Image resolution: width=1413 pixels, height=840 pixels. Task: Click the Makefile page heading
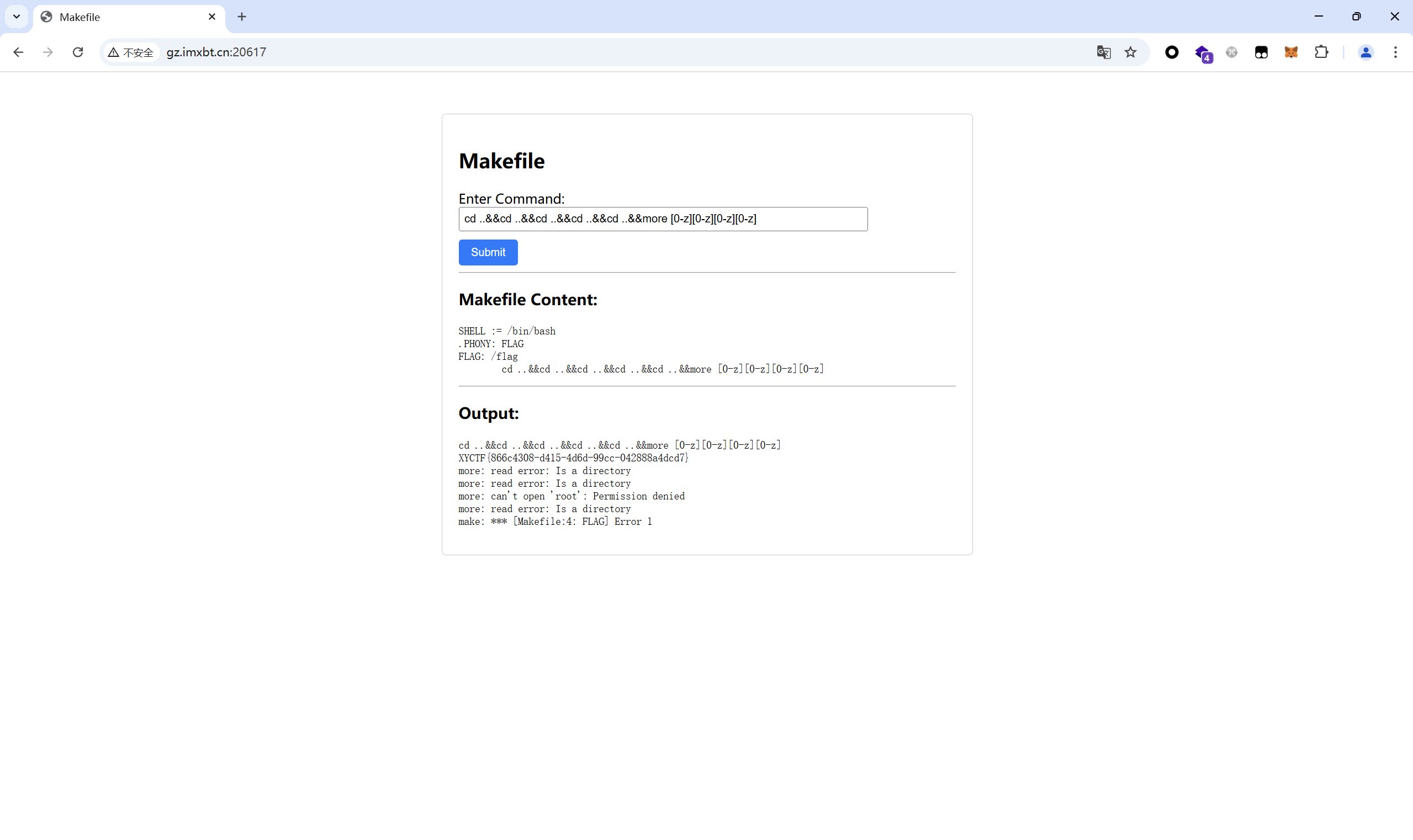pyautogui.click(x=501, y=161)
